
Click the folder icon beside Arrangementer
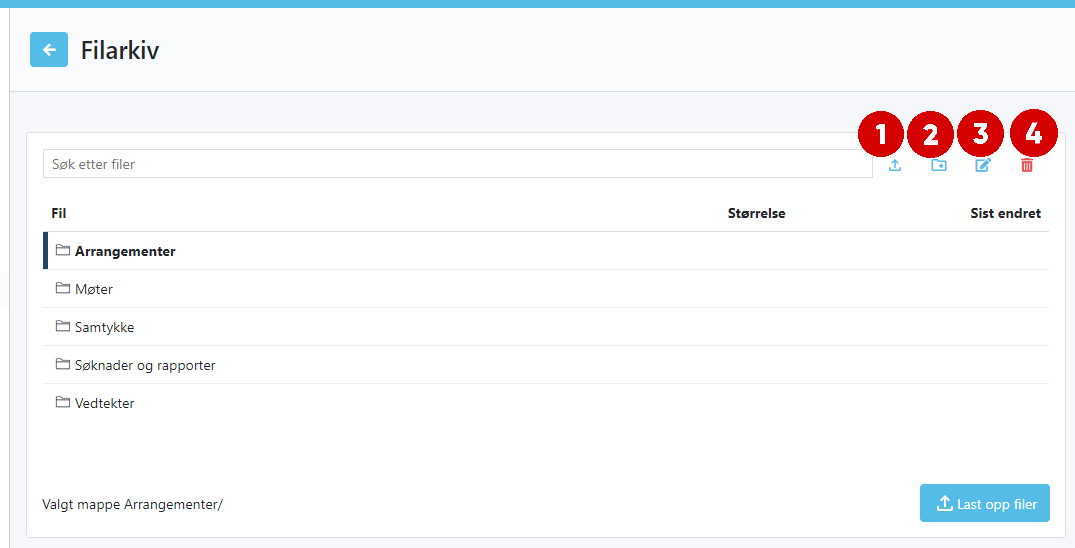63,250
